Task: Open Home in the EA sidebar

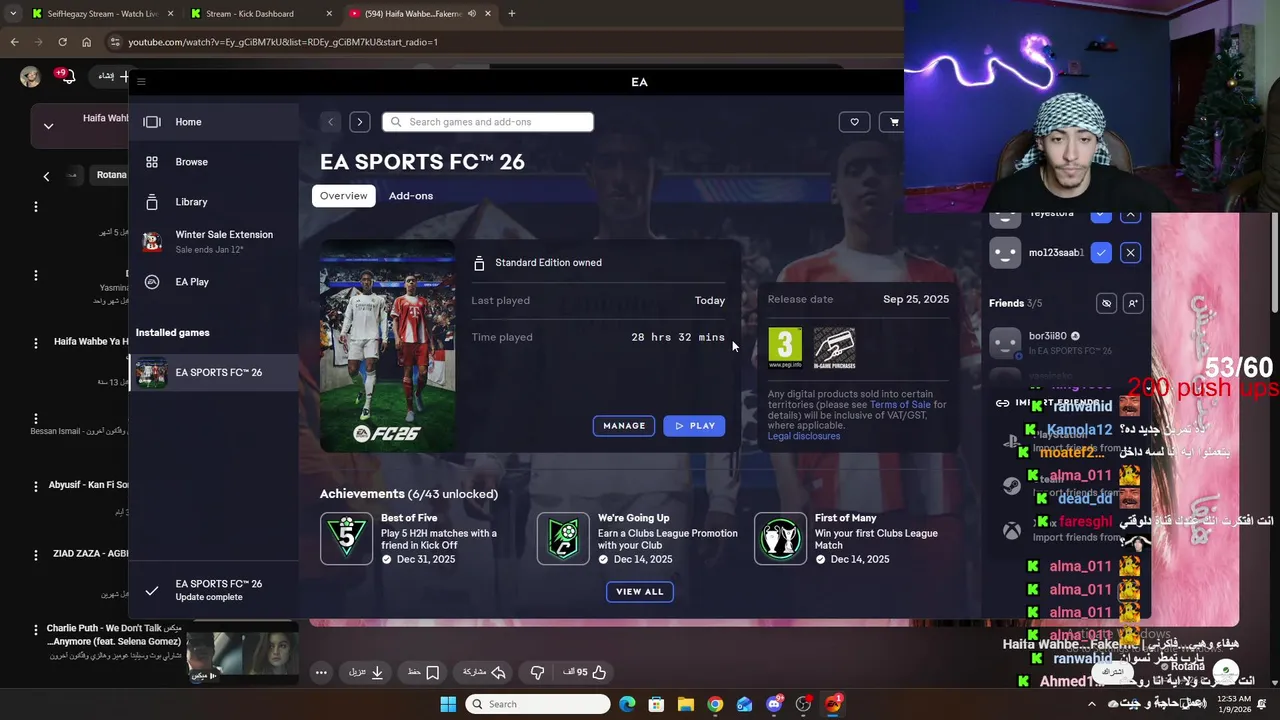Action: (x=215, y=122)
